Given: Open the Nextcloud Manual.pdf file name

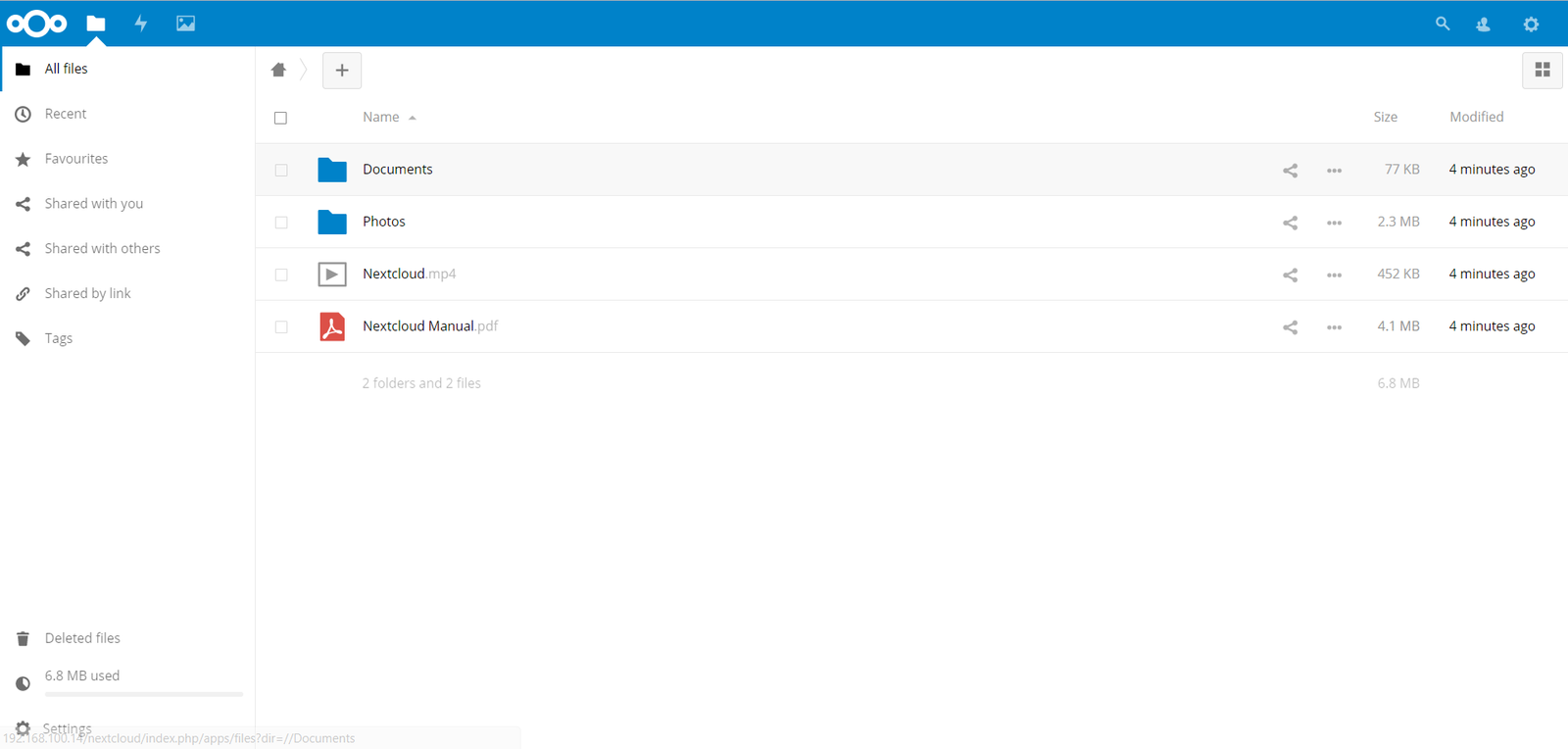Looking at the screenshot, I should [x=429, y=325].
